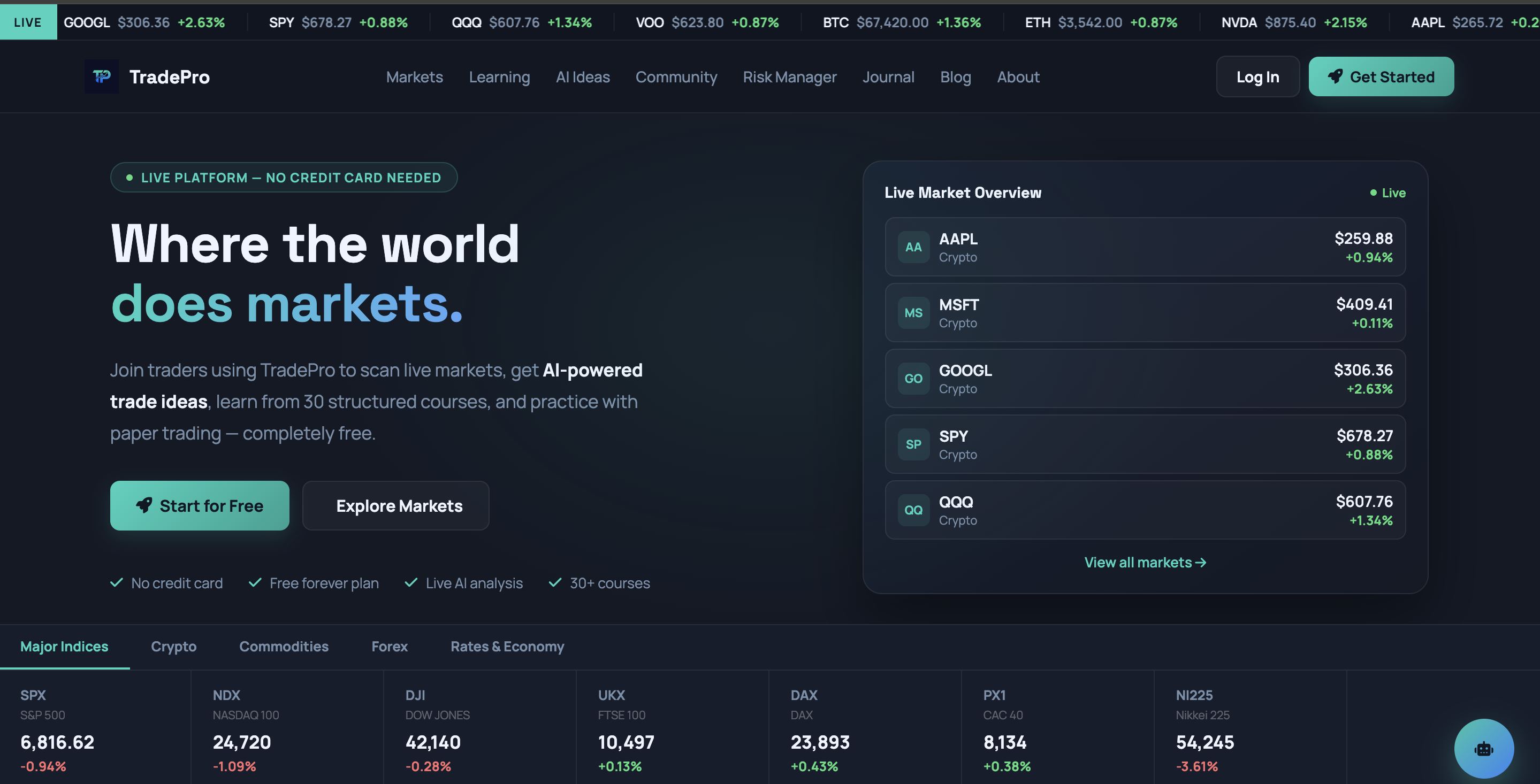Click the LIVE badge on the ticker bar
The width and height of the screenshot is (1540, 784).
[x=28, y=22]
